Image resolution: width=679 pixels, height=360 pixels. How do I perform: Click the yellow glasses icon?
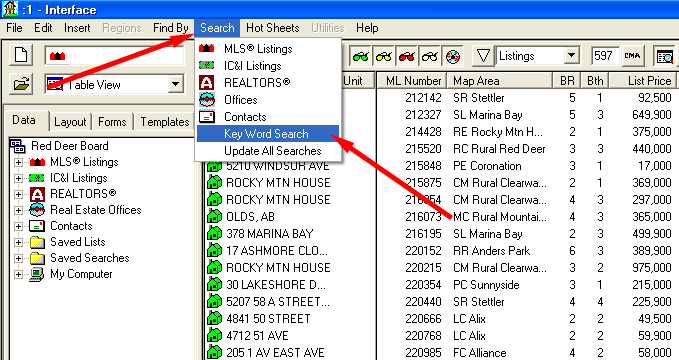click(384, 56)
